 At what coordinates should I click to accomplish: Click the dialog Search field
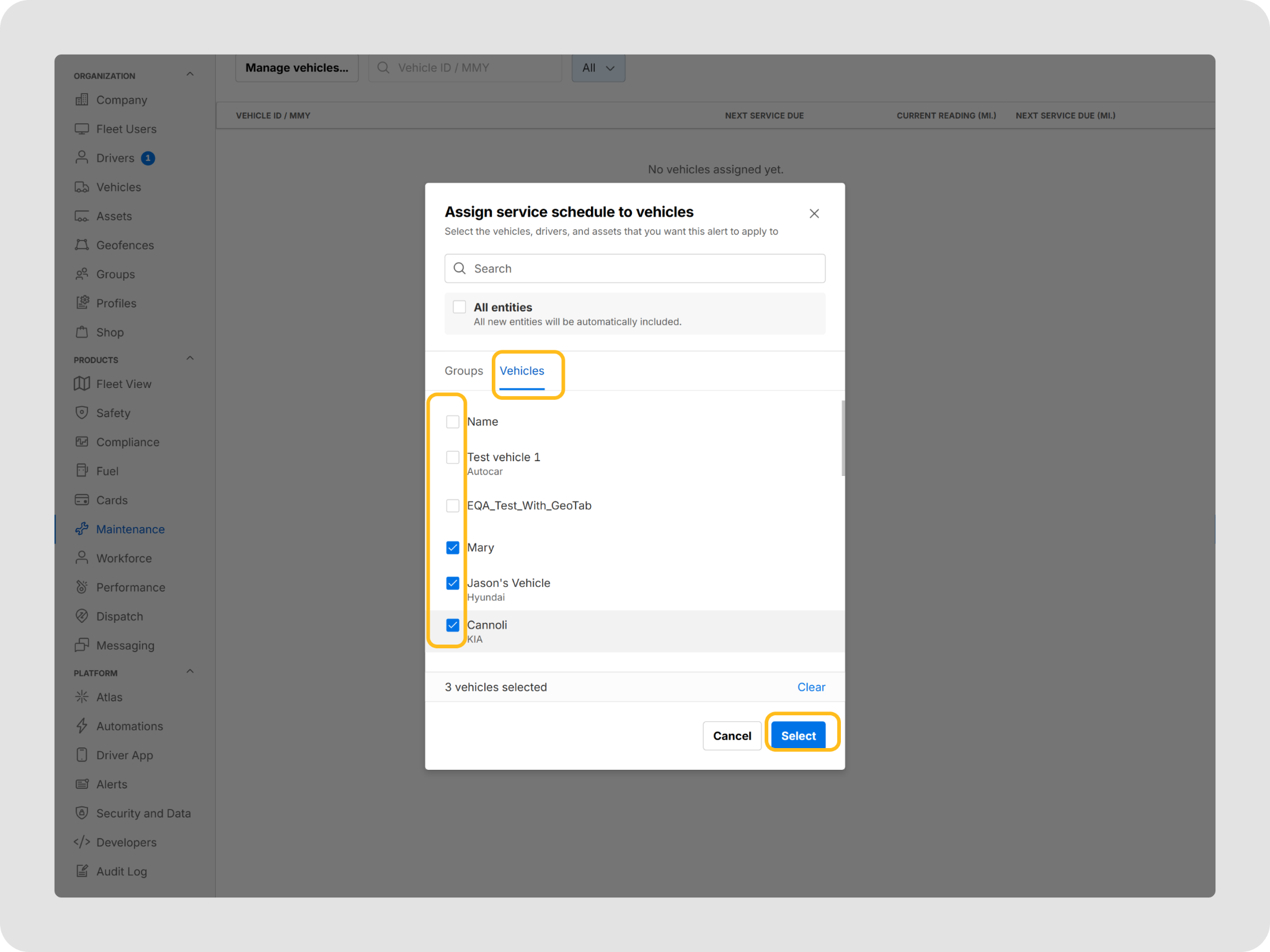(635, 268)
